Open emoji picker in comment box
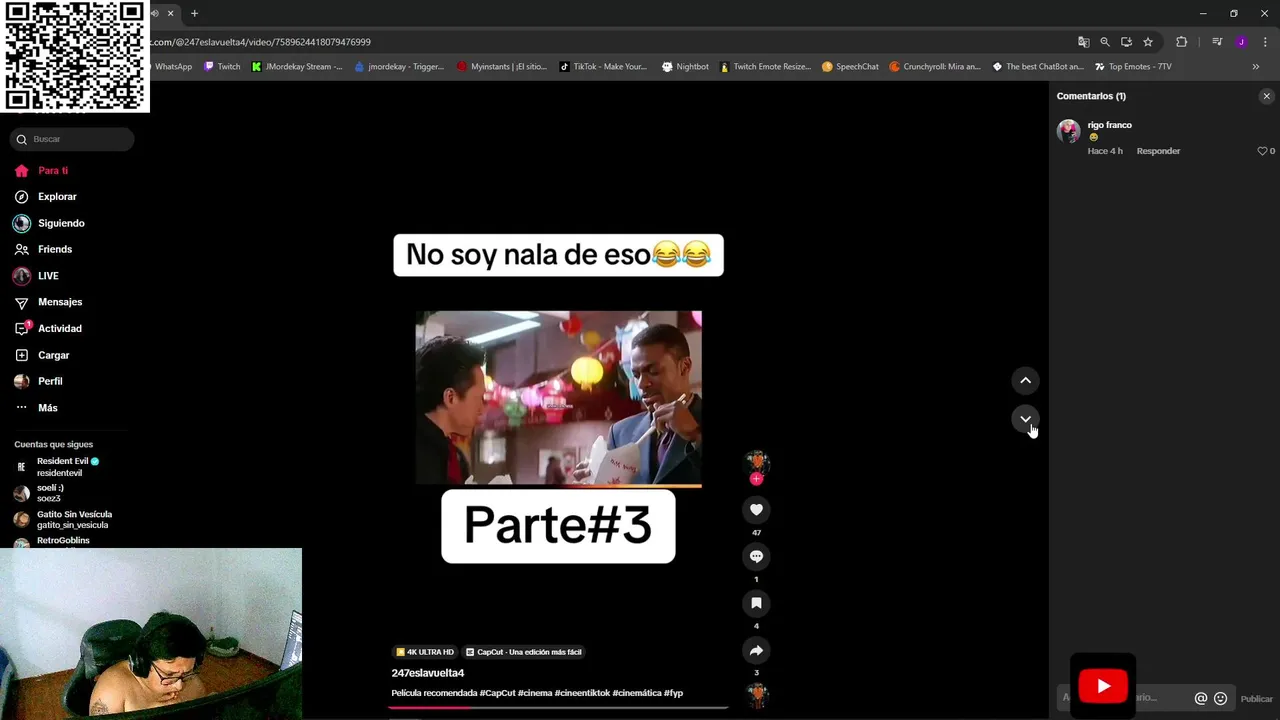Screen dimensions: 1280x720 pos(1220,698)
